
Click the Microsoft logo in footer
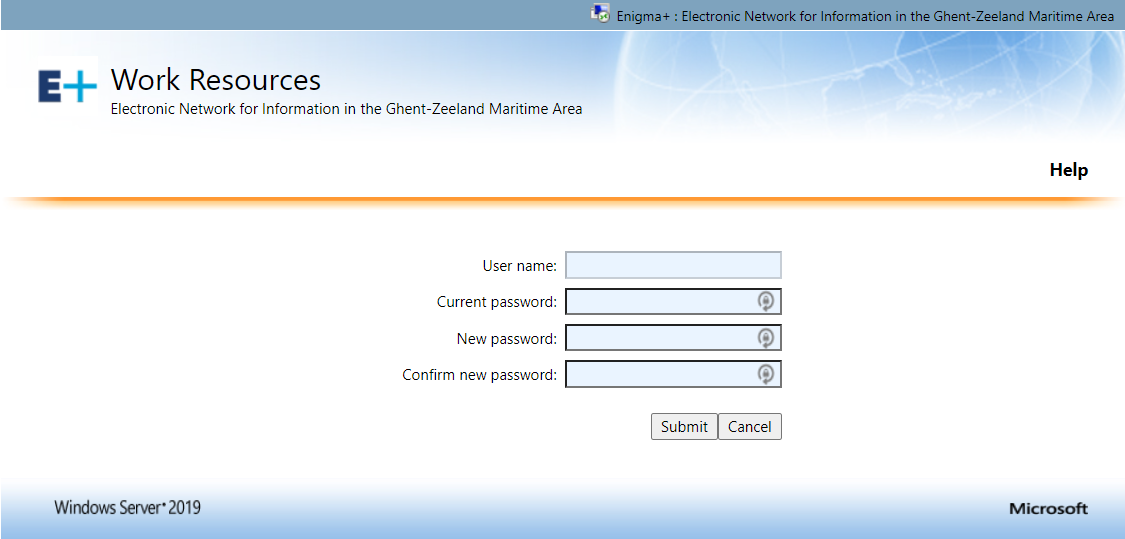(x=1048, y=509)
